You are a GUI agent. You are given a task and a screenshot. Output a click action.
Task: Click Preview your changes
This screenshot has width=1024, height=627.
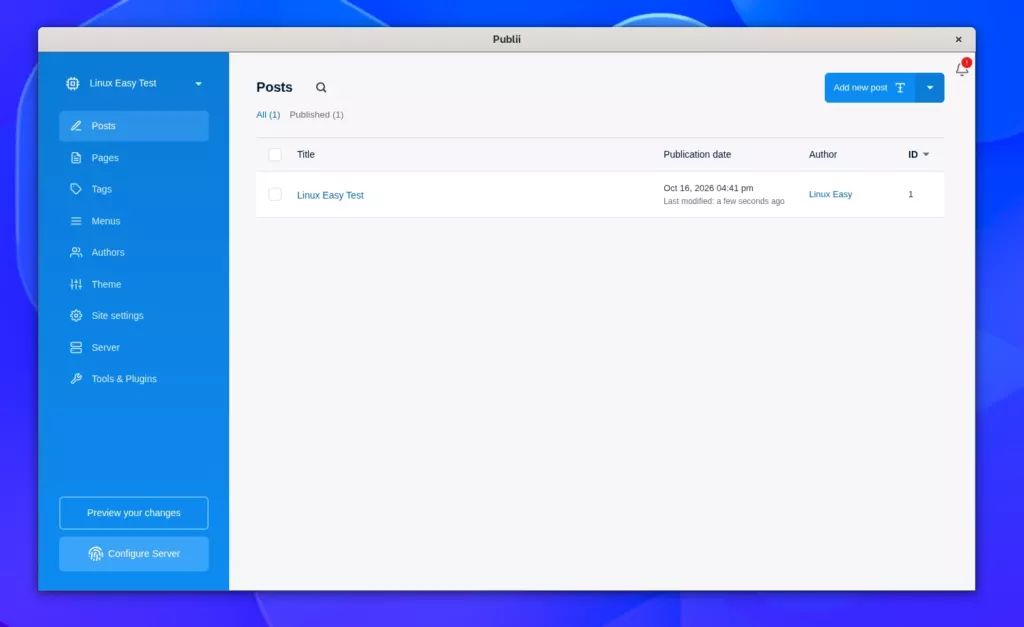134,513
